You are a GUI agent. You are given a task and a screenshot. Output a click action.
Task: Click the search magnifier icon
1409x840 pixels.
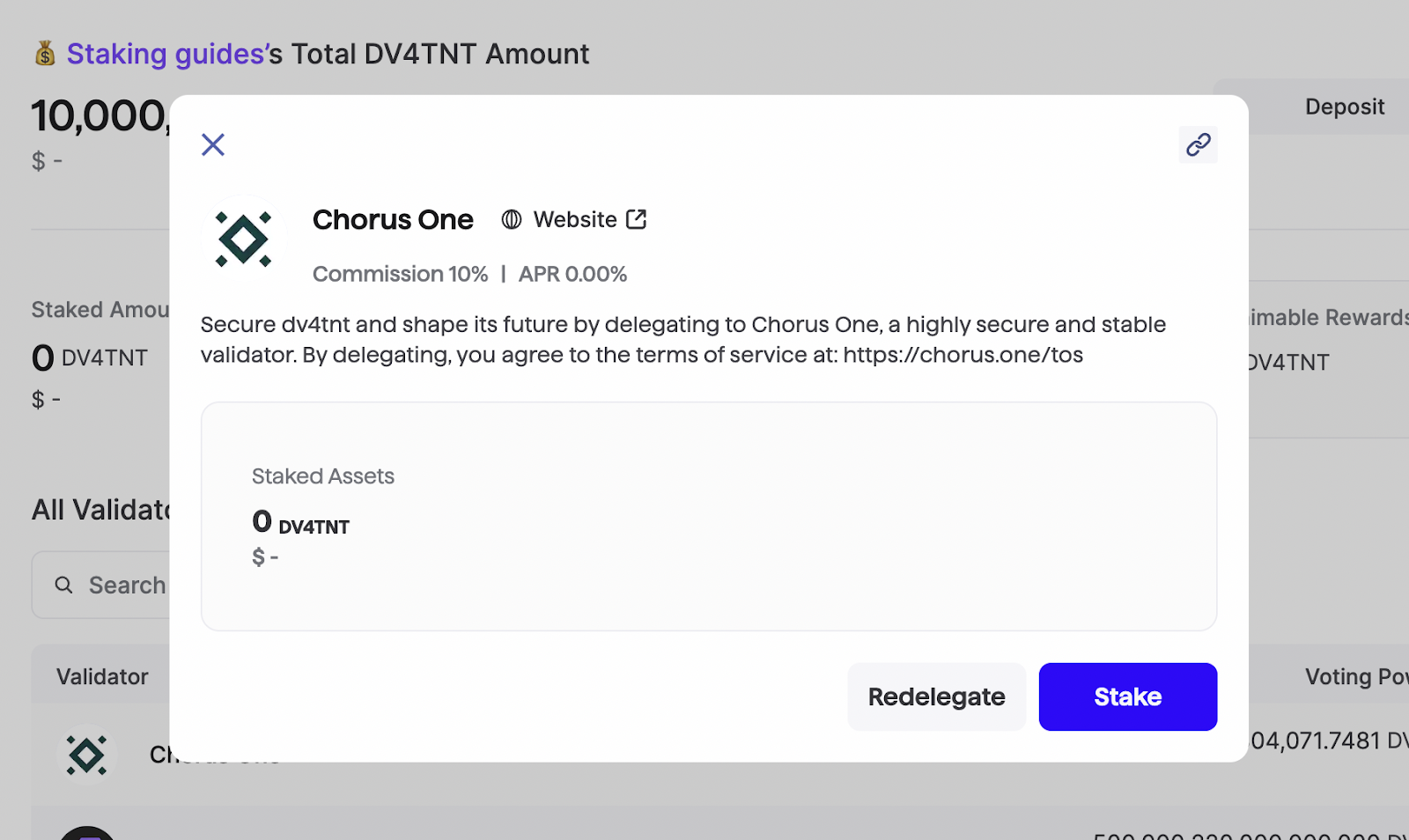[x=63, y=585]
